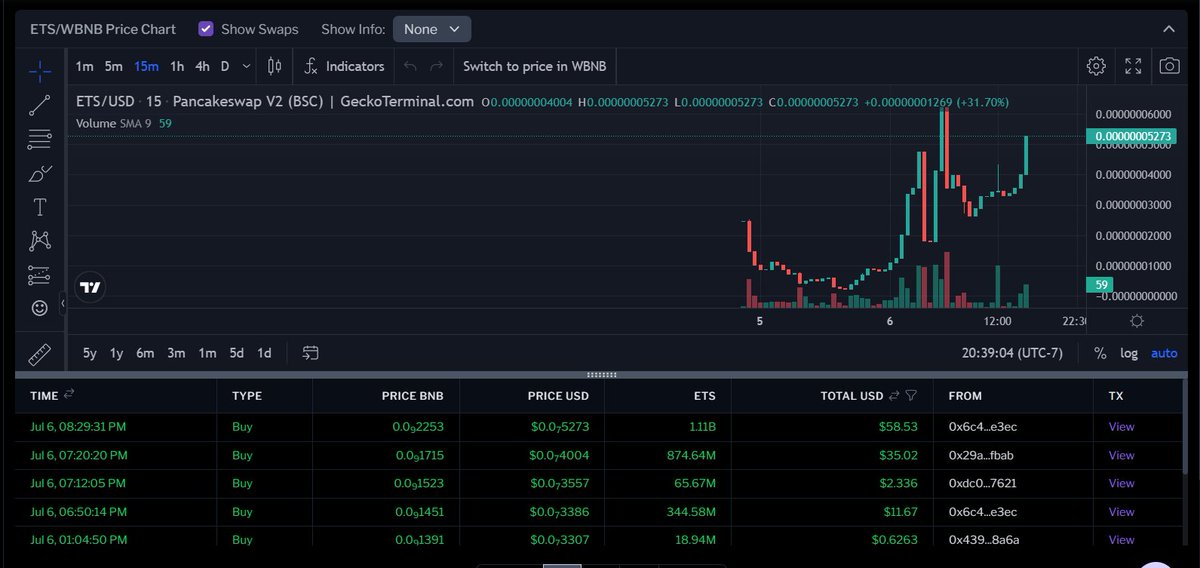Click sender address 0x29a...fbab
This screenshot has width=1200, height=568.
pyautogui.click(x=982, y=455)
